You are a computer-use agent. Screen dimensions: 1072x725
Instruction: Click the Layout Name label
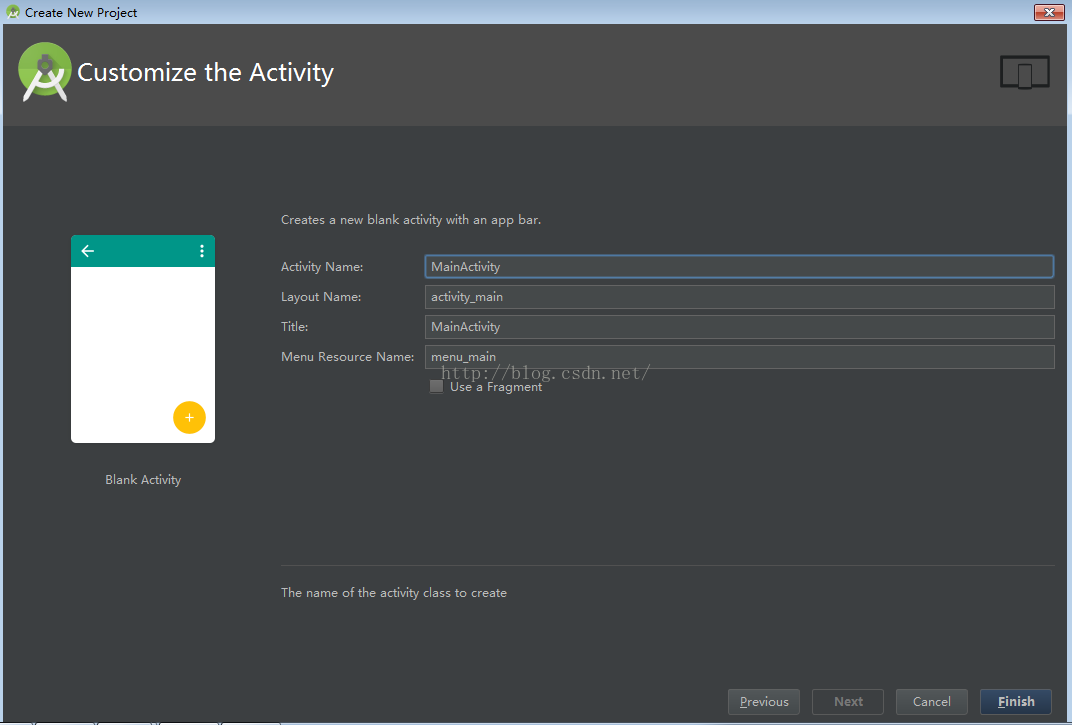(x=321, y=297)
